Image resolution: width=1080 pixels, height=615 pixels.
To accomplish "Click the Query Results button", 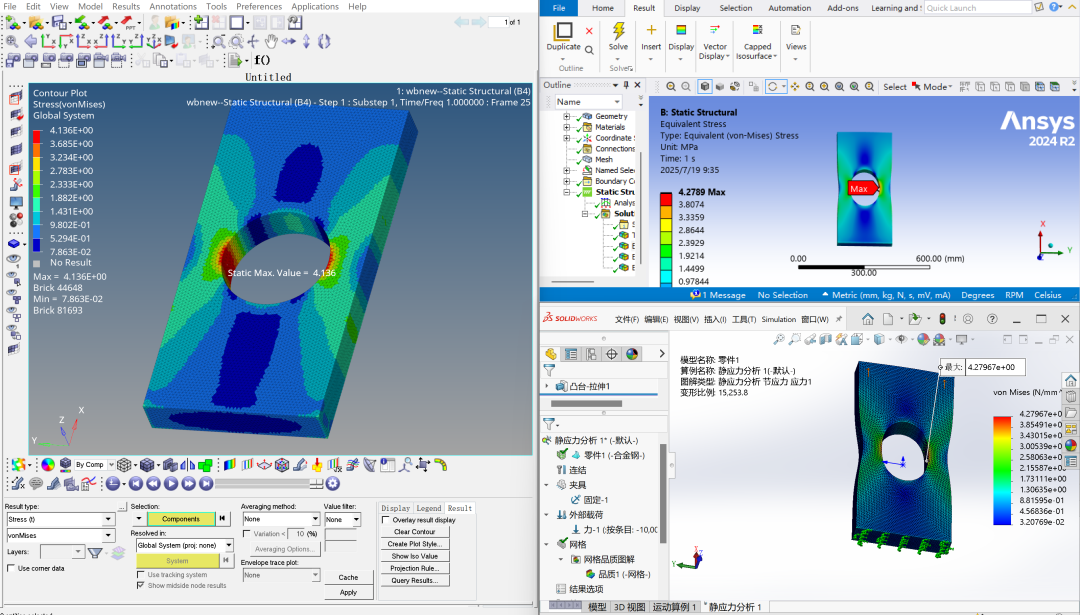I will coord(415,581).
